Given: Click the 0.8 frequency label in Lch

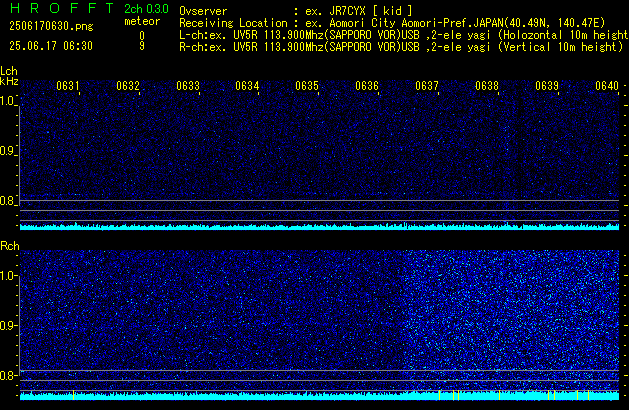Looking at the screenshot, I should click(x=7, y=201).
